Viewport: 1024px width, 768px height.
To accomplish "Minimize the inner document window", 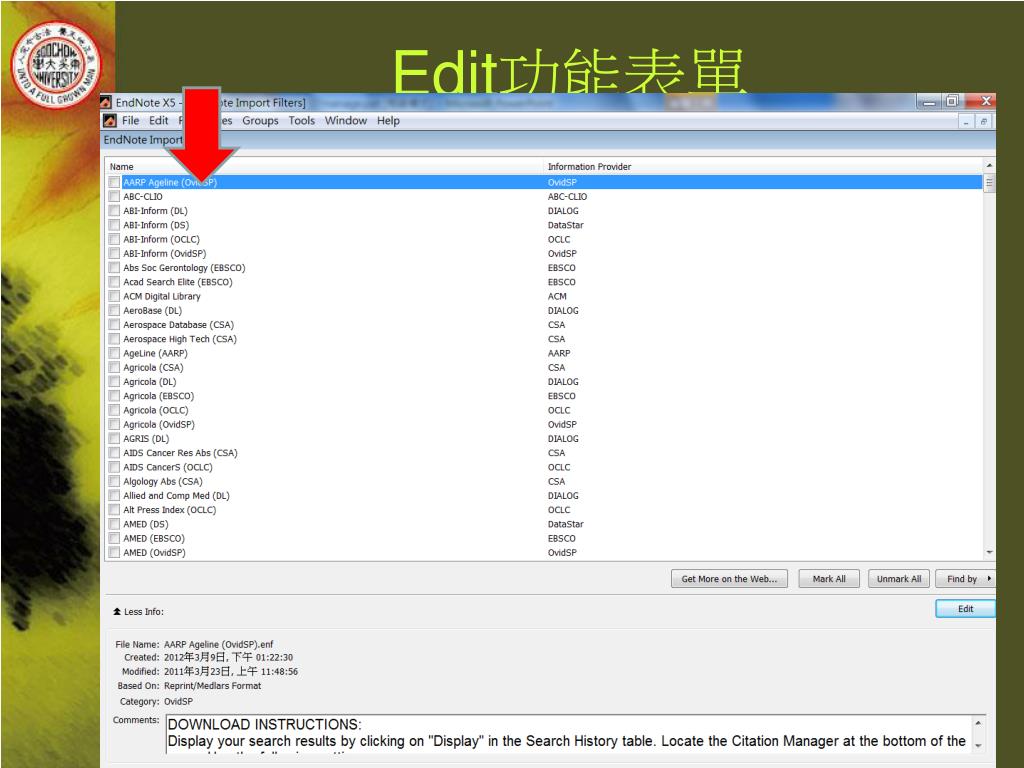I will coord(966,121).
